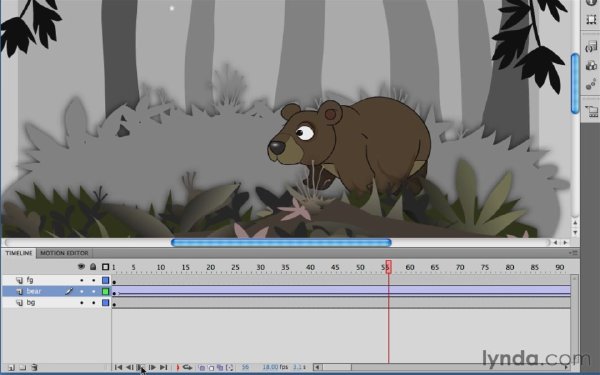Lock the bear layer
600x375 pixels.
click(x=93, y=292)
